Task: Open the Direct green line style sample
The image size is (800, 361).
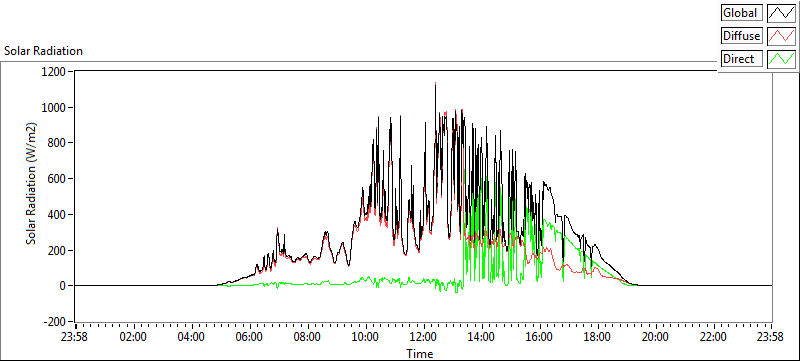Action: point(781,59)
